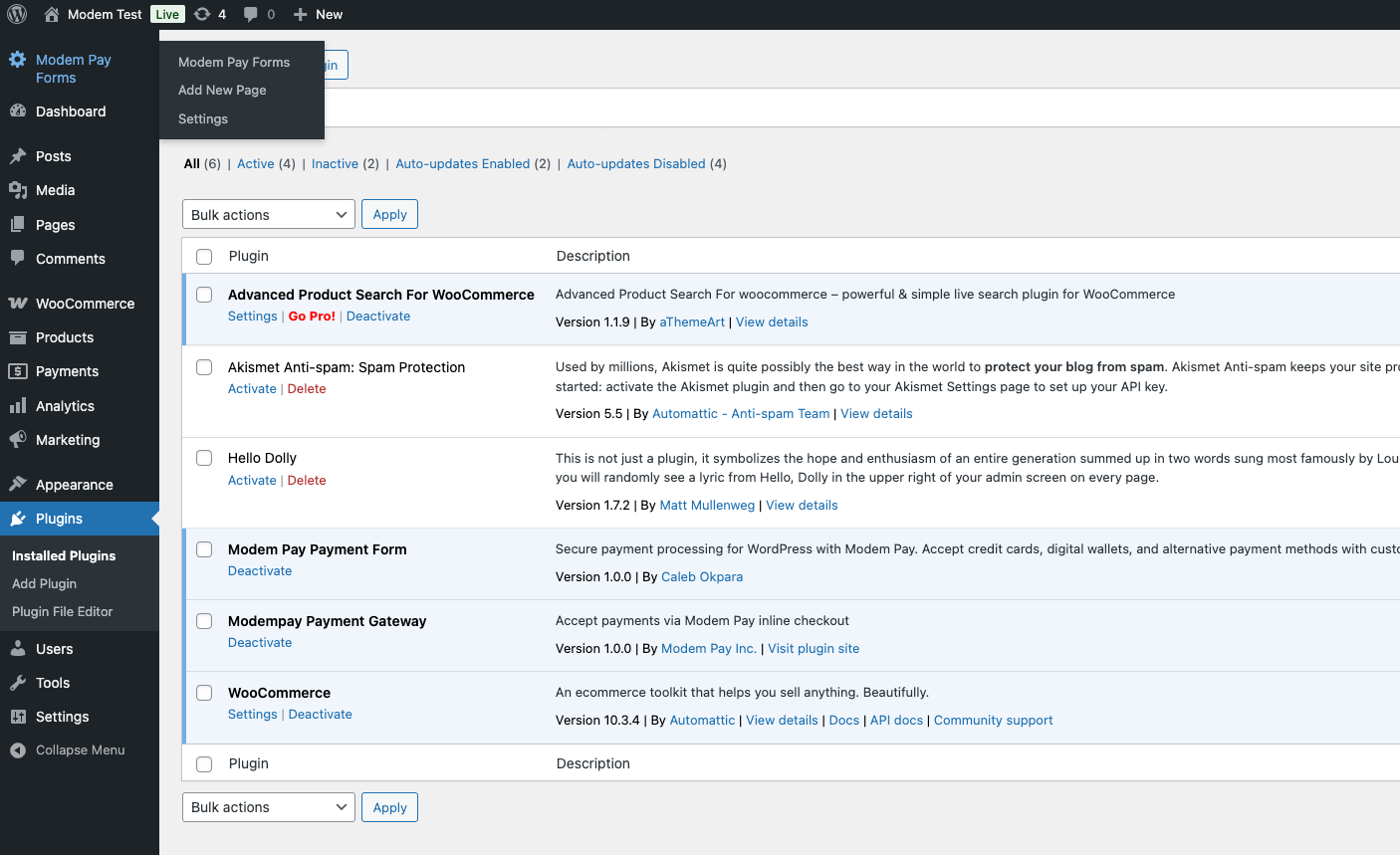Open the Payments dollar icon
The width and height of the screenshot is (1400, 855).
click(18, 371)
